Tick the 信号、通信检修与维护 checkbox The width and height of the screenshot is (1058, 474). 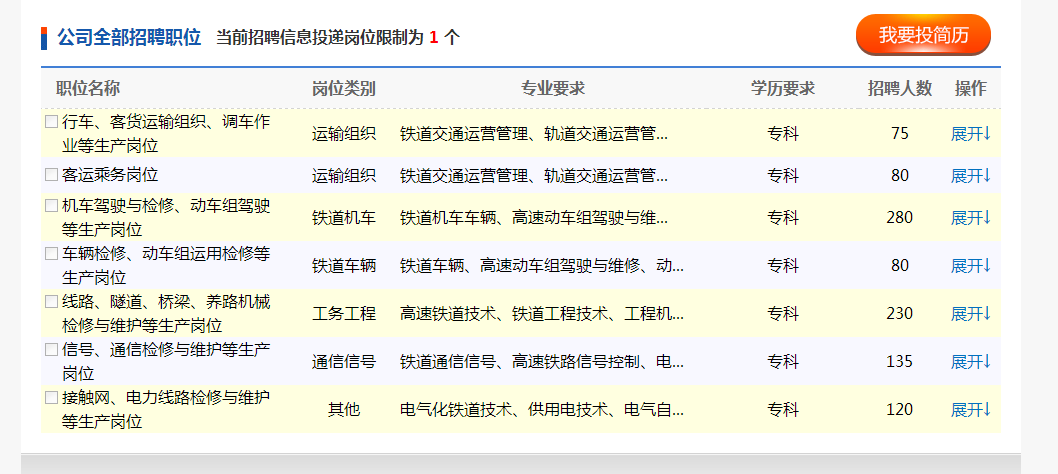[x=51, y=350]
